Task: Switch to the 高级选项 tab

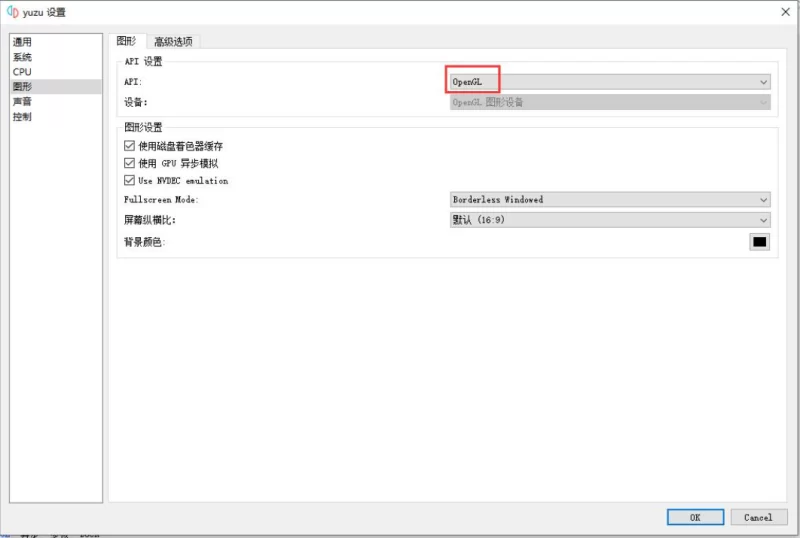Action: point(173,41)
